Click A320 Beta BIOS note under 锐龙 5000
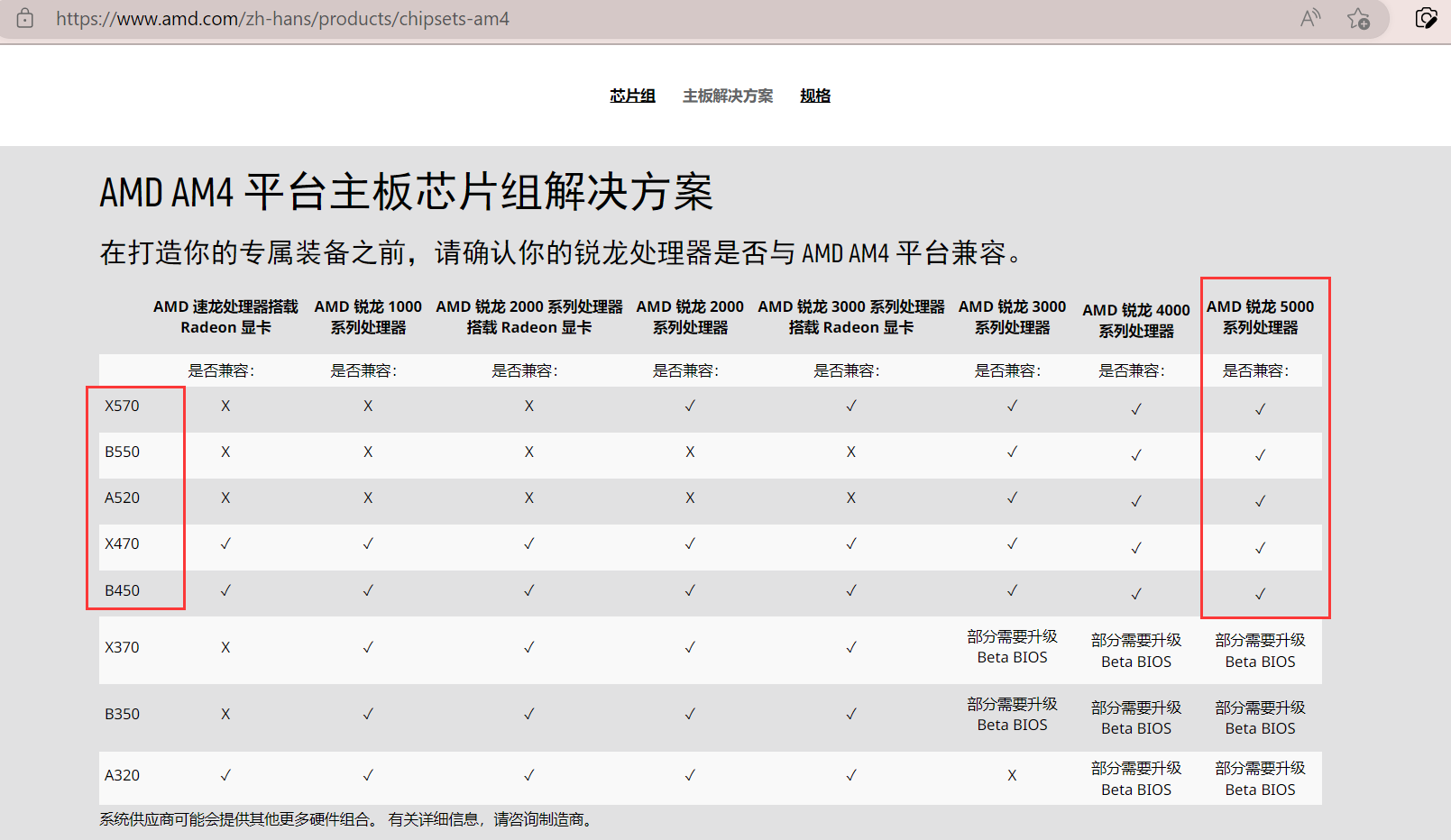1451x840 pixels. 1261,779
